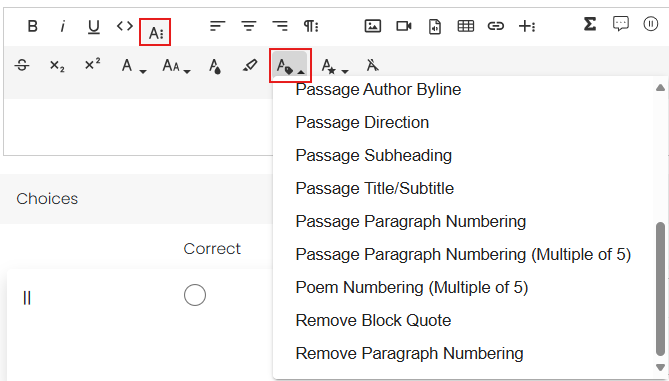
Task: Insert a table from the toolbar
Action: point(465,26)
